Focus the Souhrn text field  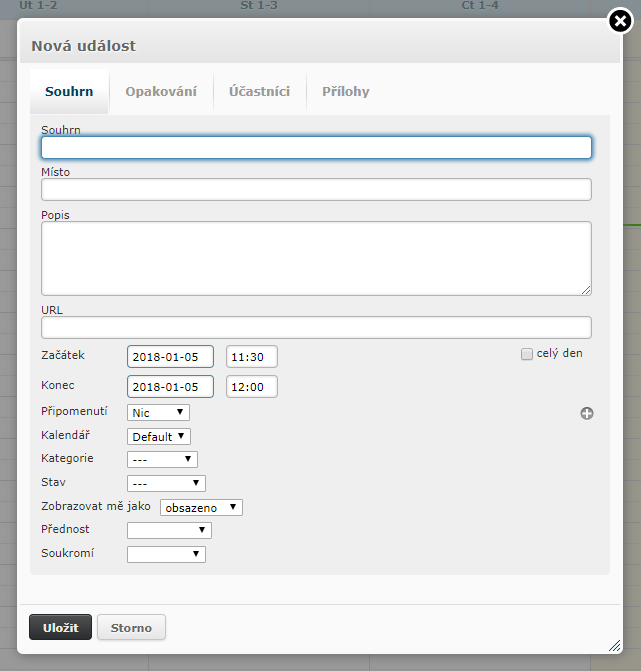coord(316,148)
